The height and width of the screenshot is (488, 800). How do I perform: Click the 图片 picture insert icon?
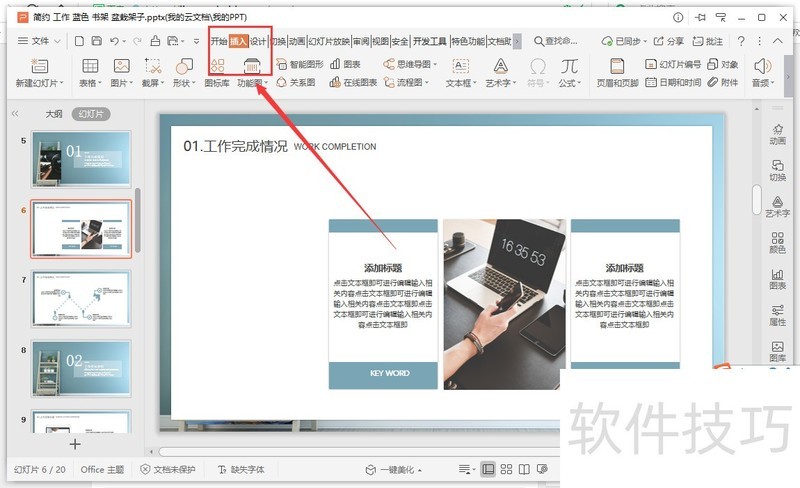pyautogui.click(x=121, y=66)
